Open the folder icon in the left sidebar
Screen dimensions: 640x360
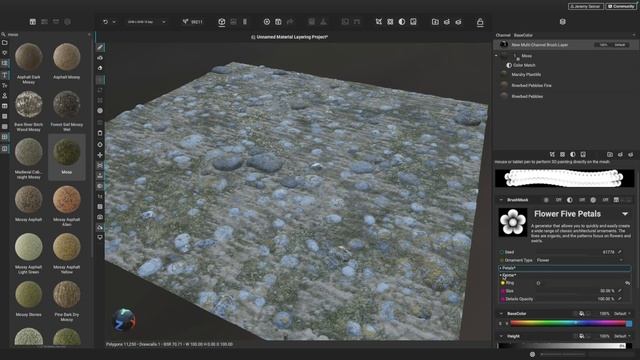pos(4,43)
